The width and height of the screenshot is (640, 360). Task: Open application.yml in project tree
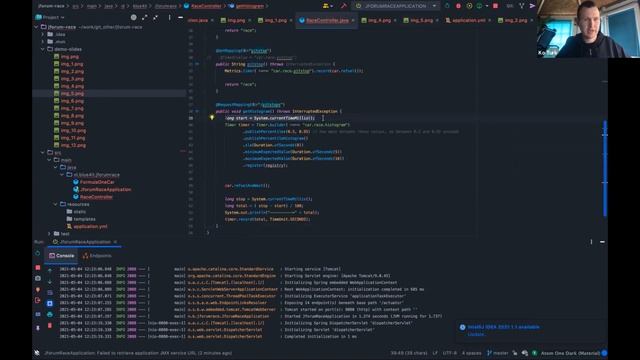87,226
